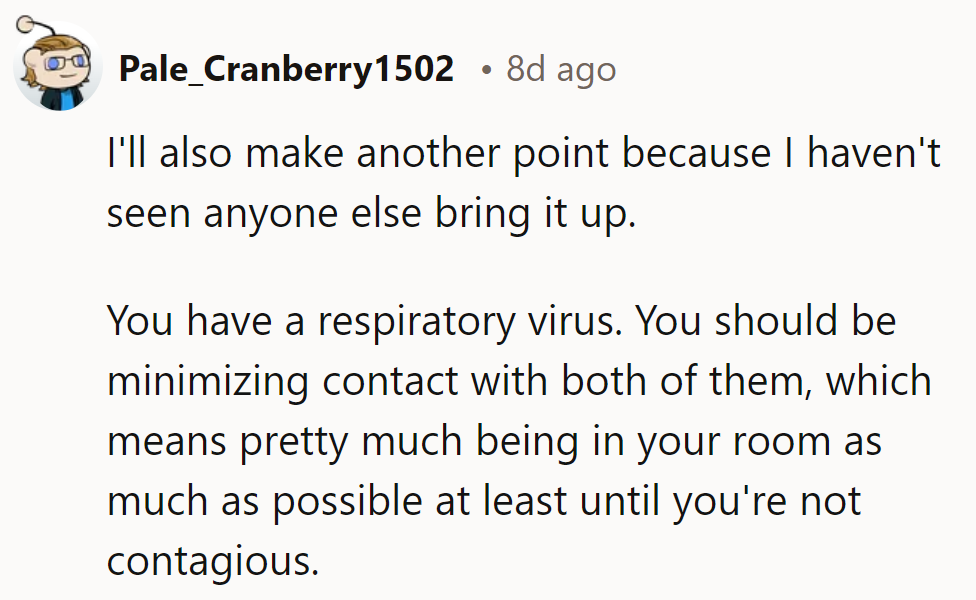Image resolution: width=976 pixels, height=600 pixels.
Task: Click the Pale_Cranberry1502 Snoo avatar
Action: pyautogui.click(x=58, y=67)
